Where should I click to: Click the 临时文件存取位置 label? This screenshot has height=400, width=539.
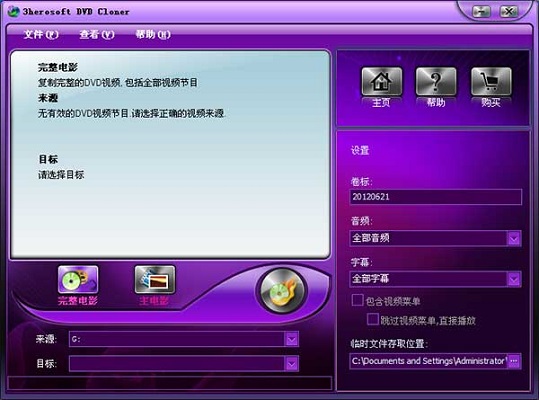tap(389, 343)
